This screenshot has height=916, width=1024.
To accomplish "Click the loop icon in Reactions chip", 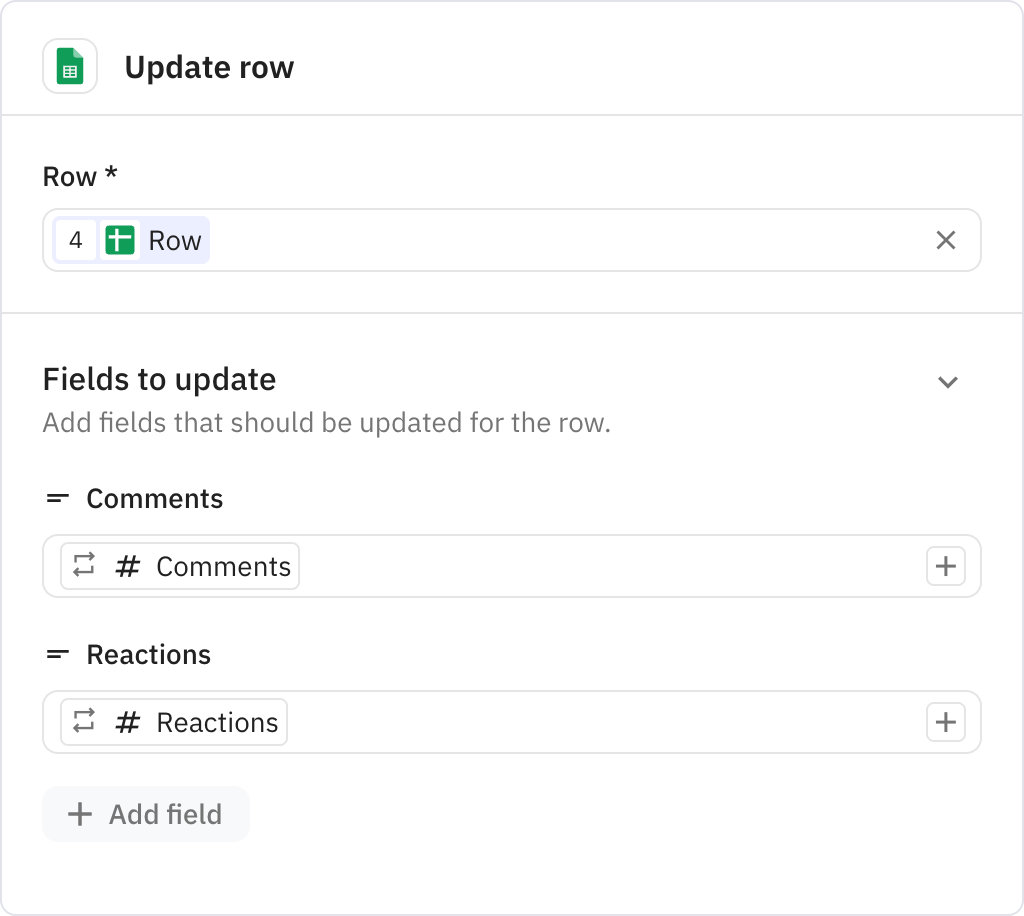I will [84, 721].
